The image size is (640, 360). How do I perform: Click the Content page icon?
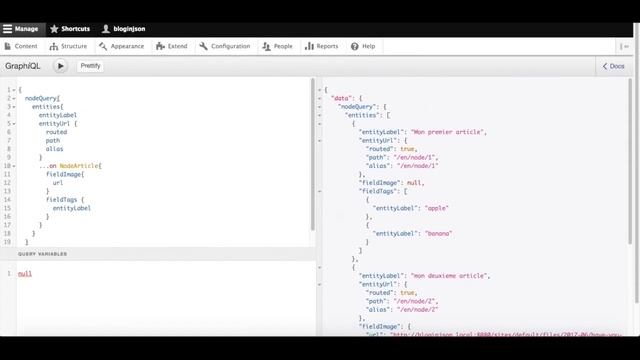[8, 46]
